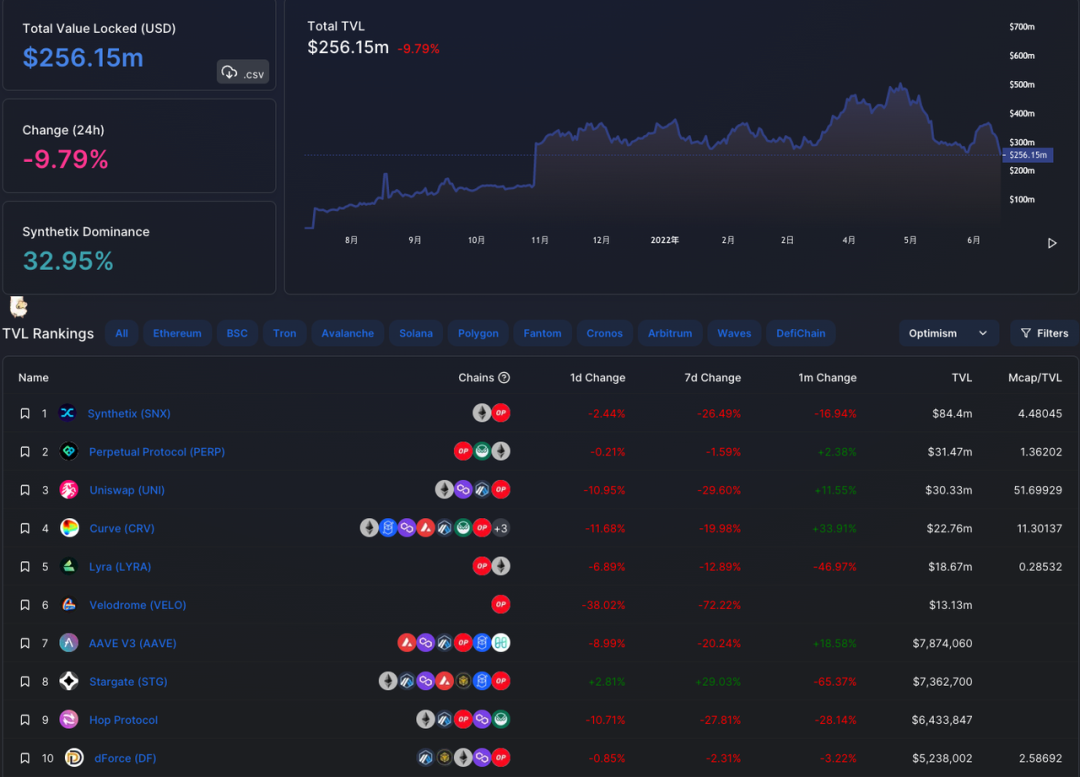Click the Curve rainbow logo icon
The height and width of the screenshot is (777, 1080).
coord(69,528)
